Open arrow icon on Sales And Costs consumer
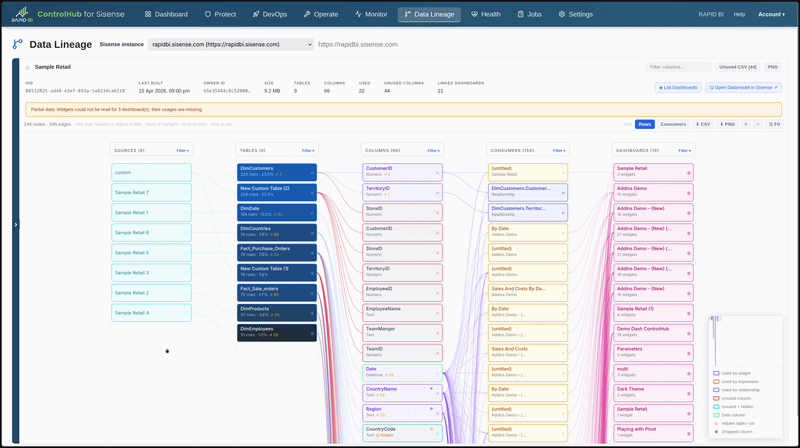 563,354
